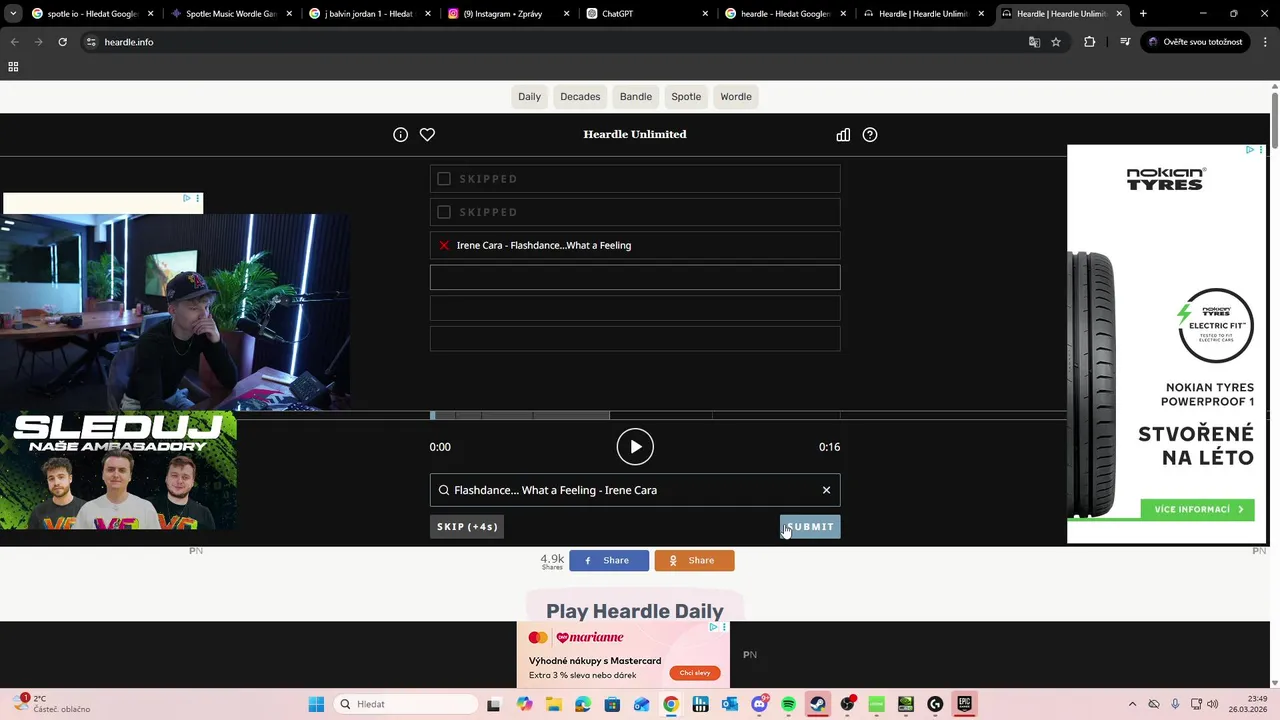Click the song search input field
Viewport: 1280px width, 720px height.
tap(635, 490)
